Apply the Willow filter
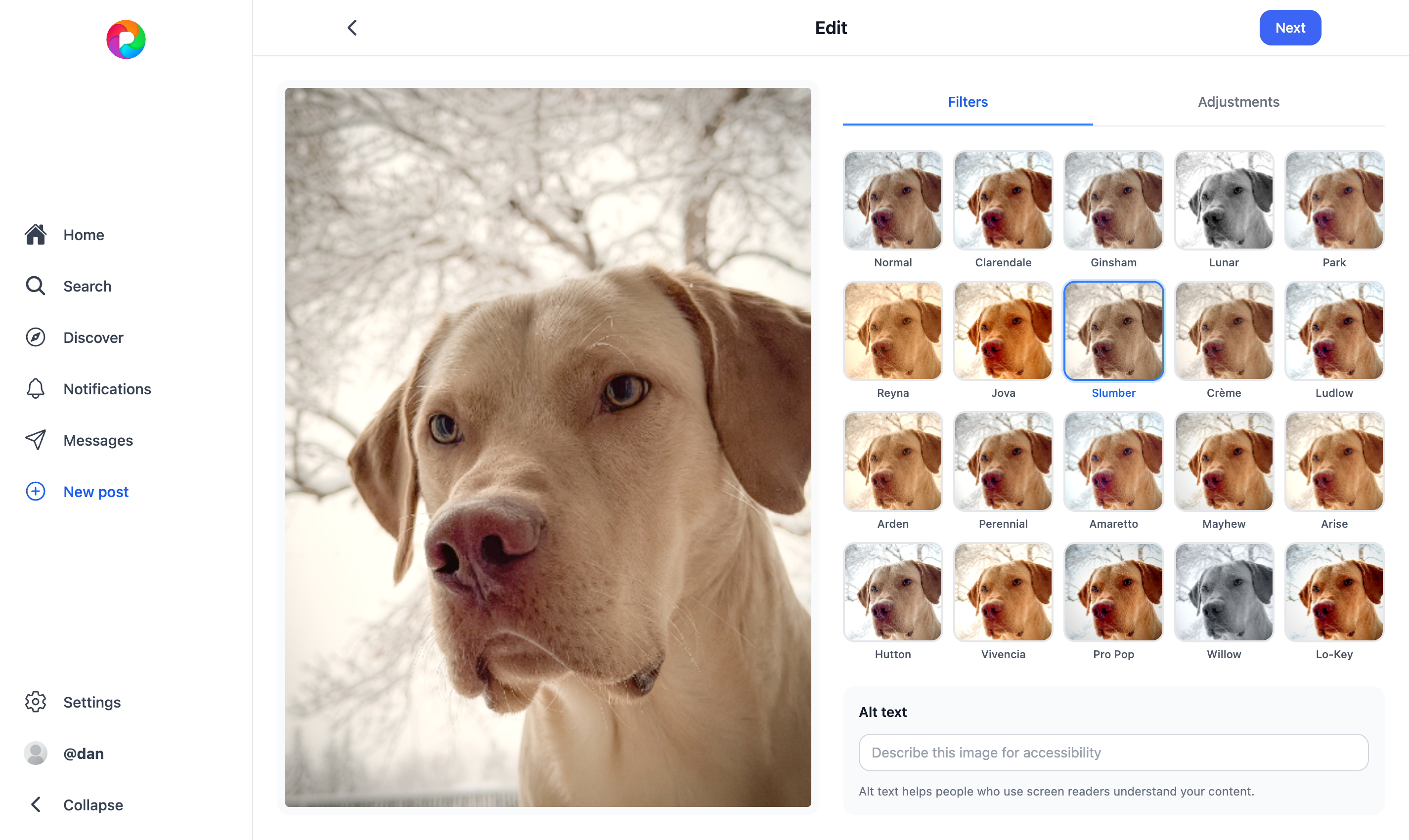This screenshot has height=840, width=1409. pyautogui.click(x=1223, y=592)
